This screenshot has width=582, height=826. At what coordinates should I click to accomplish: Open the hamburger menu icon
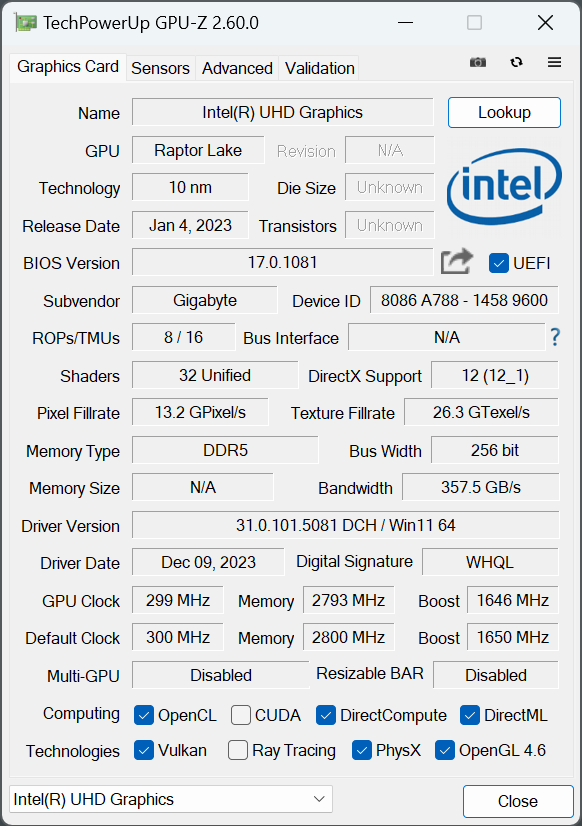pyautogui.click(x=554, y=62)
